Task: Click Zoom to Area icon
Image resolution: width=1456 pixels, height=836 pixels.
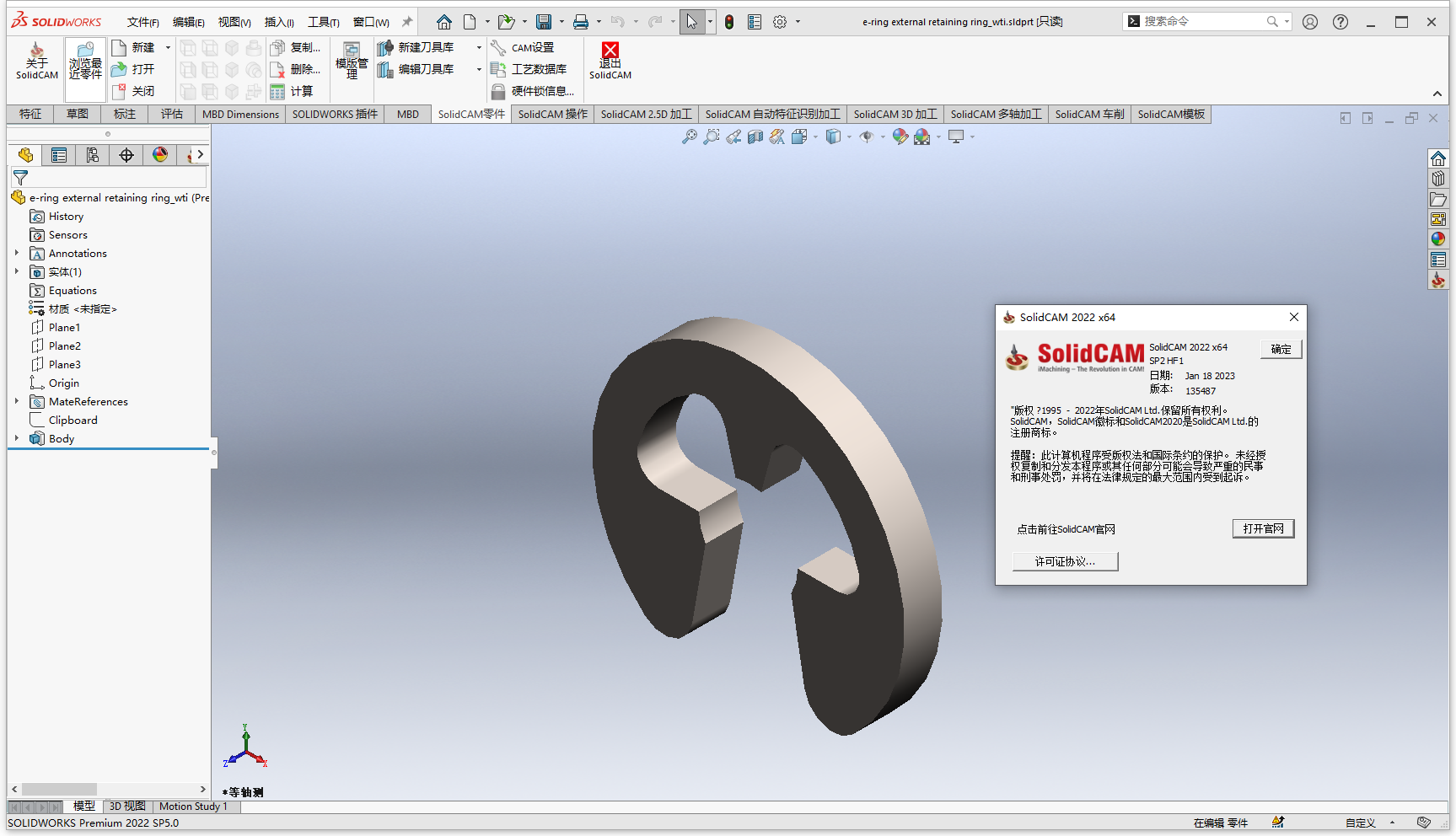Action: (x=712, y=137)
